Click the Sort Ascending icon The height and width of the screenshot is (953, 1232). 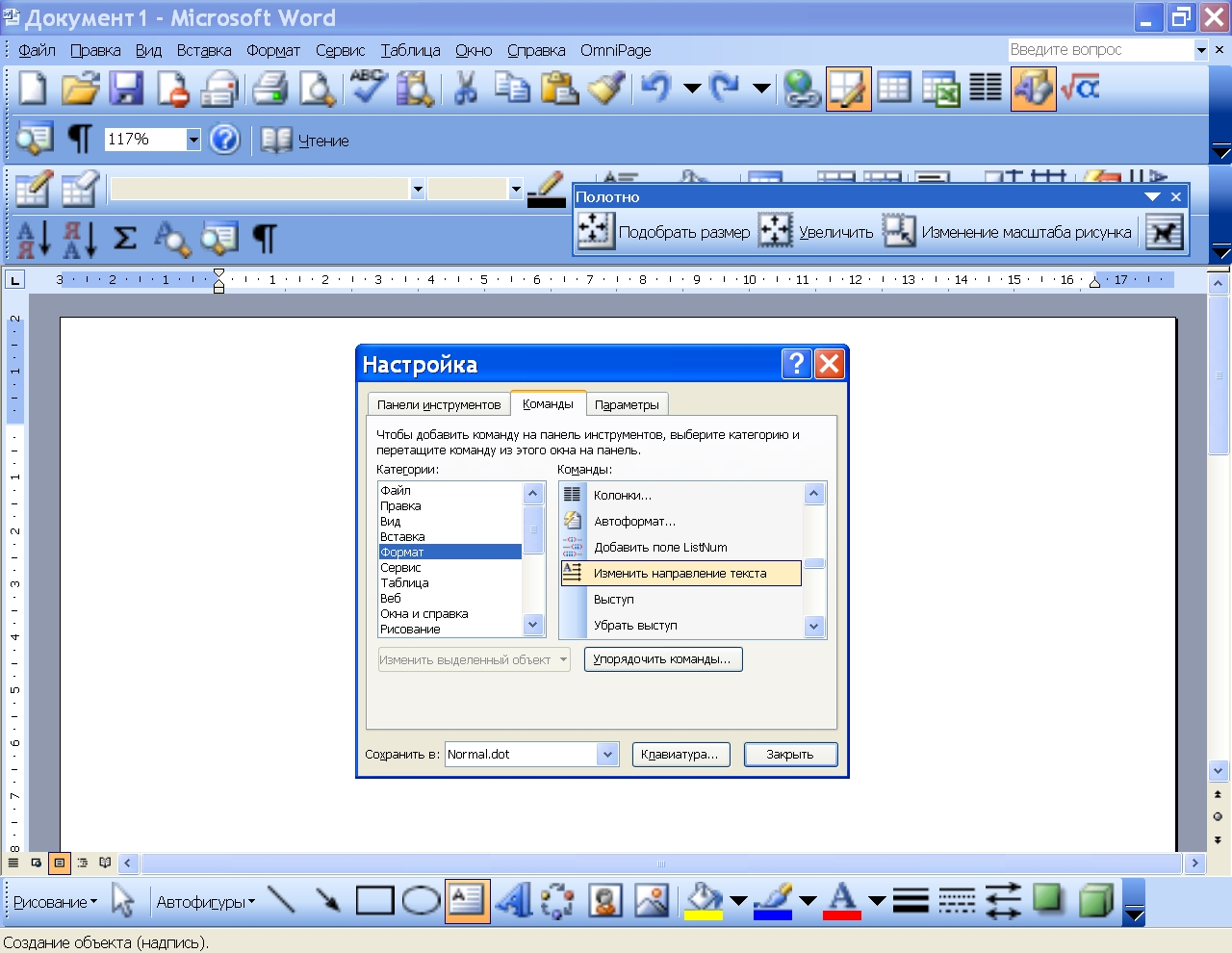click(x=33, y=238)
